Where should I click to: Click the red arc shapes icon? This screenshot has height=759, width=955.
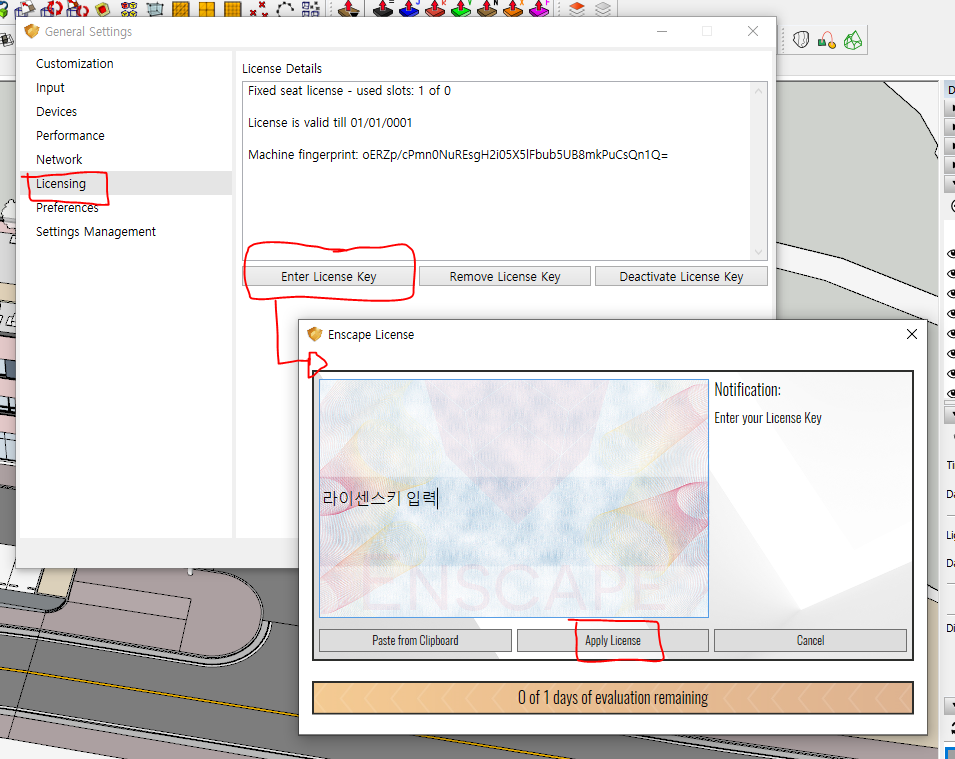tap(826, 40)
